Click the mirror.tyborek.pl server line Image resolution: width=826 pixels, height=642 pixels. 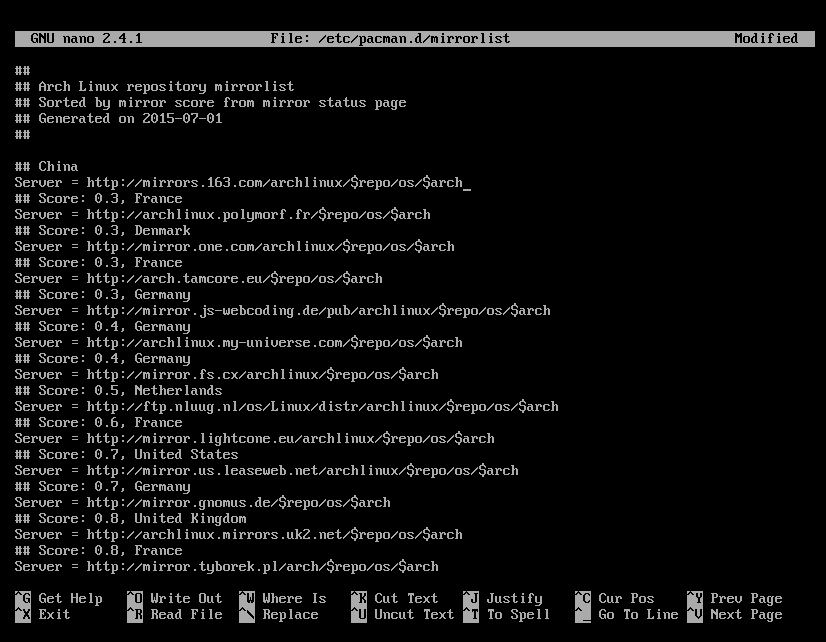227,567
